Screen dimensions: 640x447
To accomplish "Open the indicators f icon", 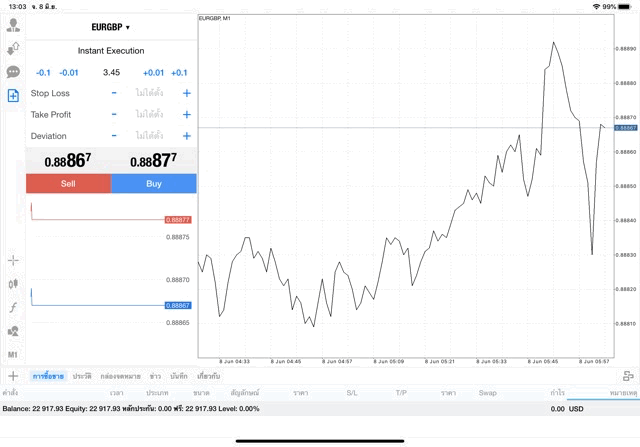I will coord(13,307).
